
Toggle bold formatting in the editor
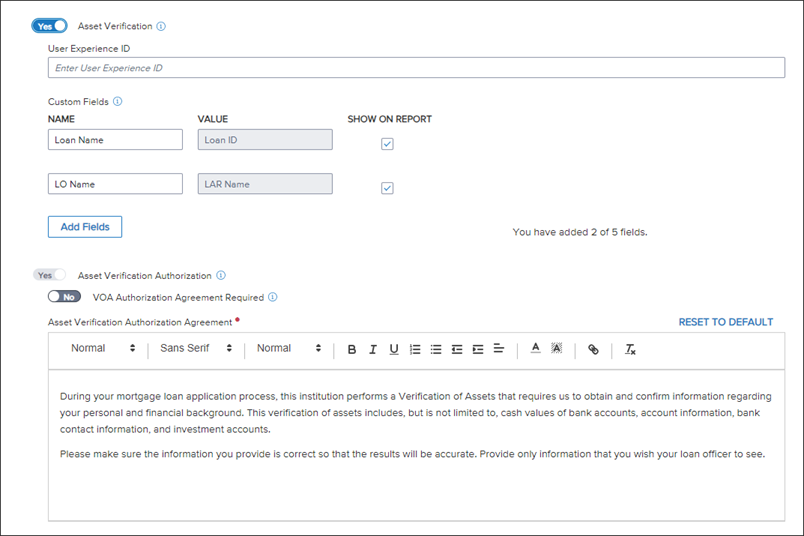coord(352,349)
